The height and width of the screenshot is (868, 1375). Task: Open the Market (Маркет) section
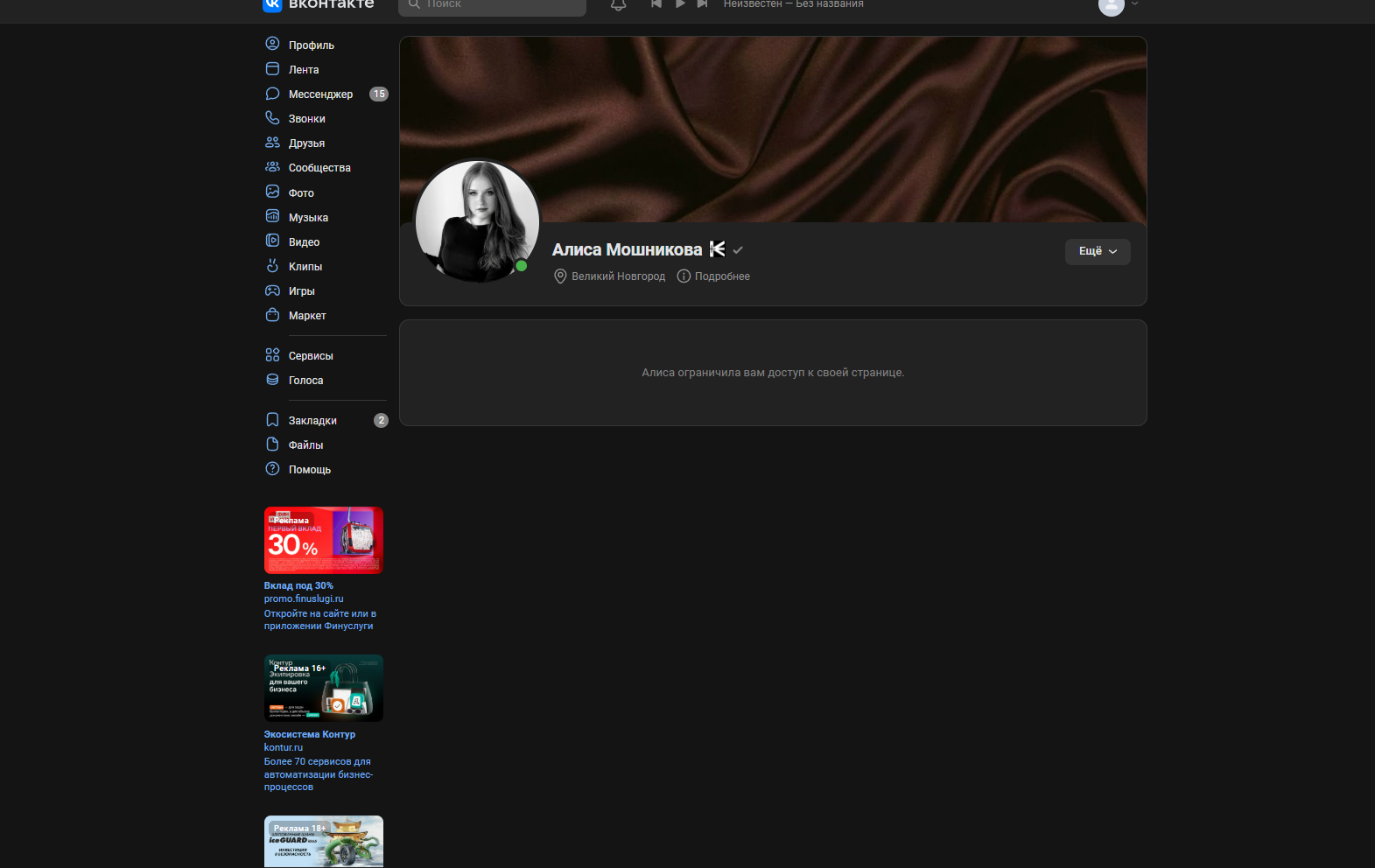(x=306, y=316)
